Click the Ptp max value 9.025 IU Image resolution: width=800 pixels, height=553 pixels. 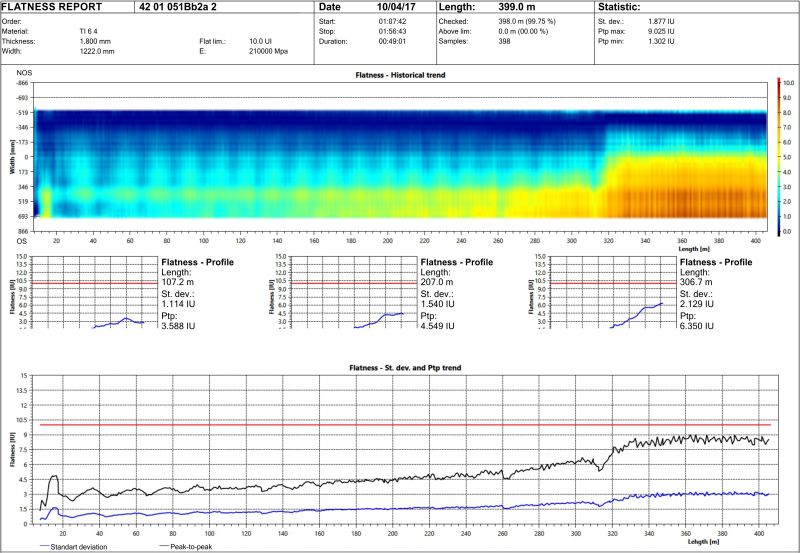pyautogui.click(x=652, y=31)
